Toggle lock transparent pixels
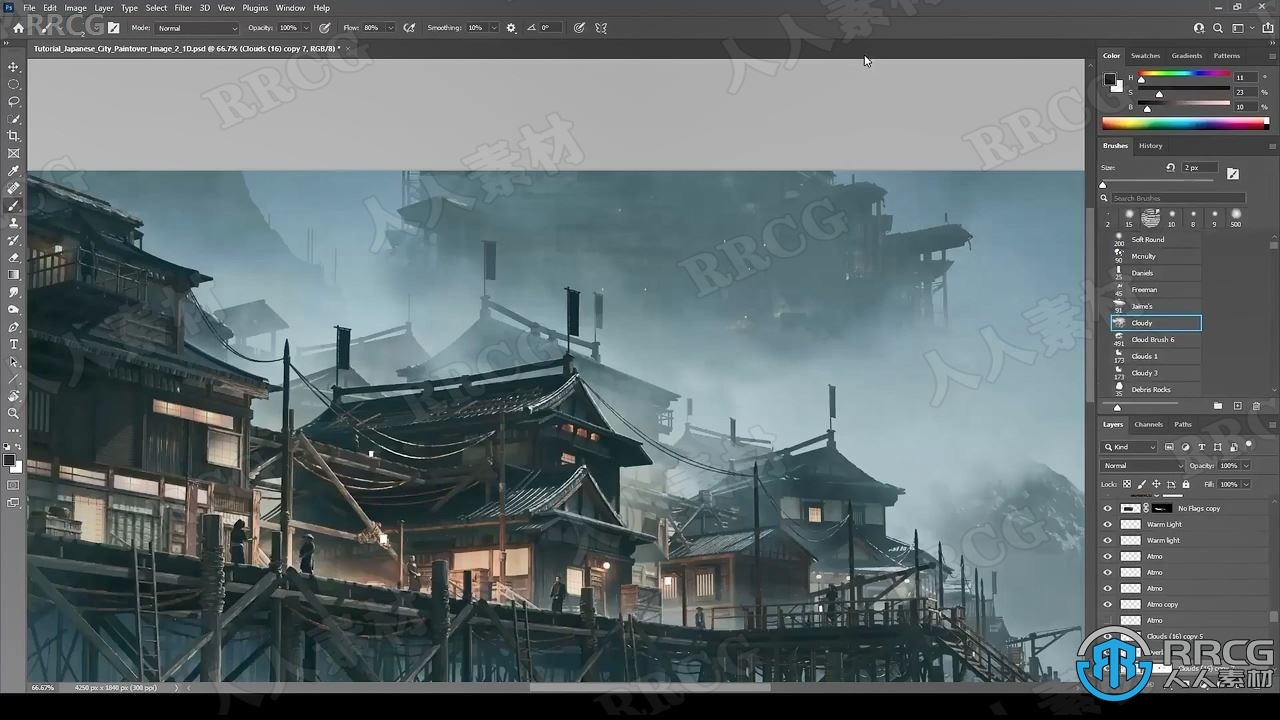Image resolution: width=1280 pixels, height=720 pixels. click(1127, 484)
